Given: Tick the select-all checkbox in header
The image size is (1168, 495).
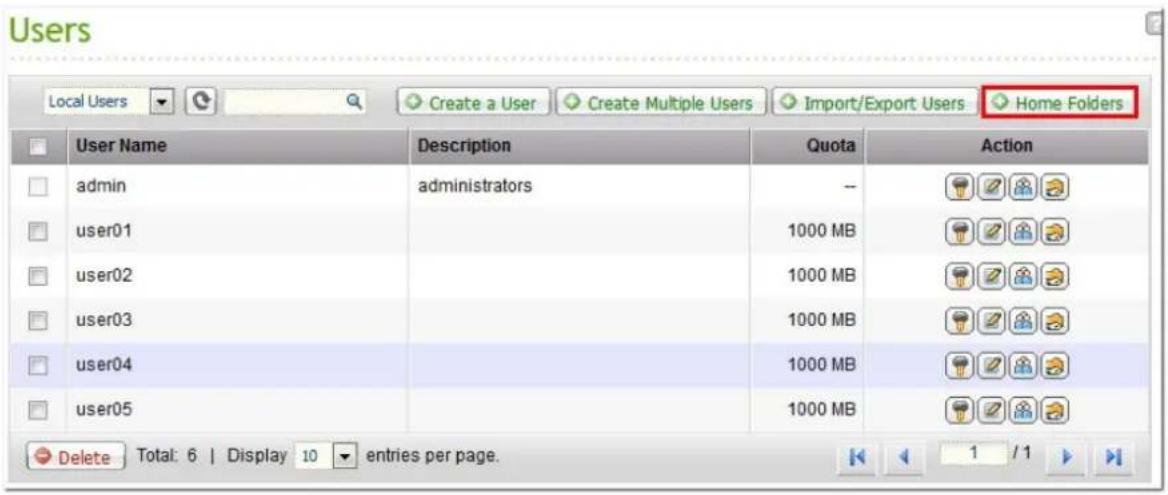Looking at the screenshot, I should tap(37, 147).
